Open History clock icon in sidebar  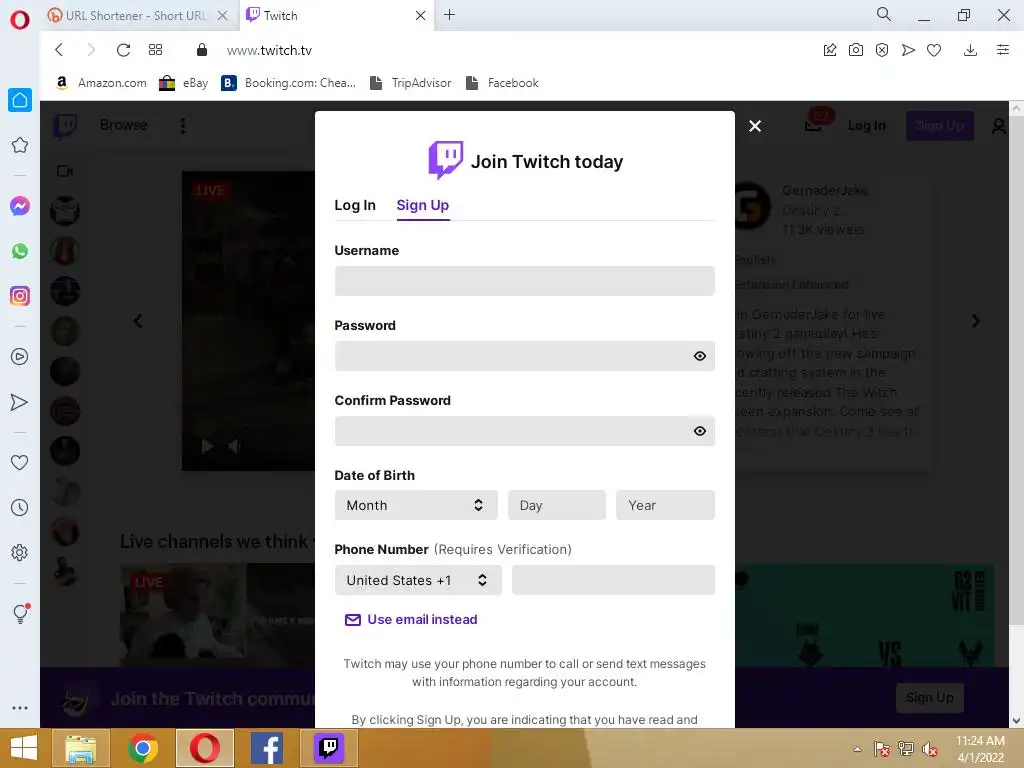[20, 507]
